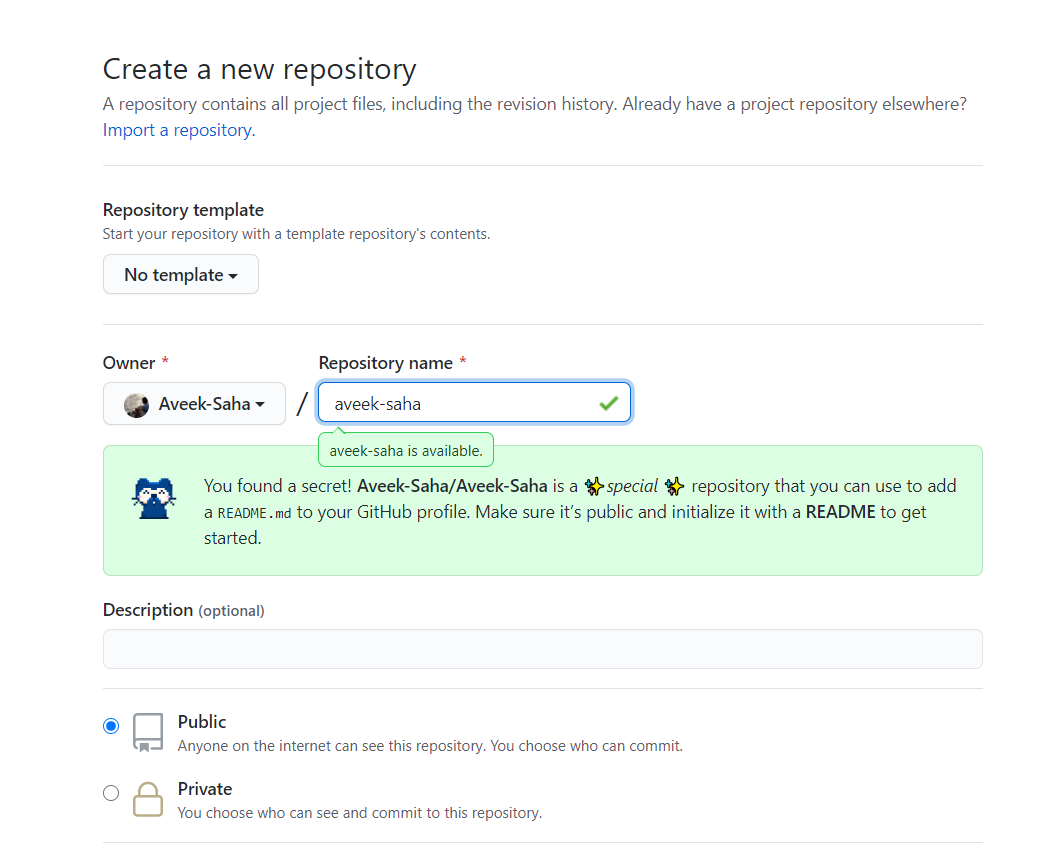Select the Public radio button

(x=111, y=726)
